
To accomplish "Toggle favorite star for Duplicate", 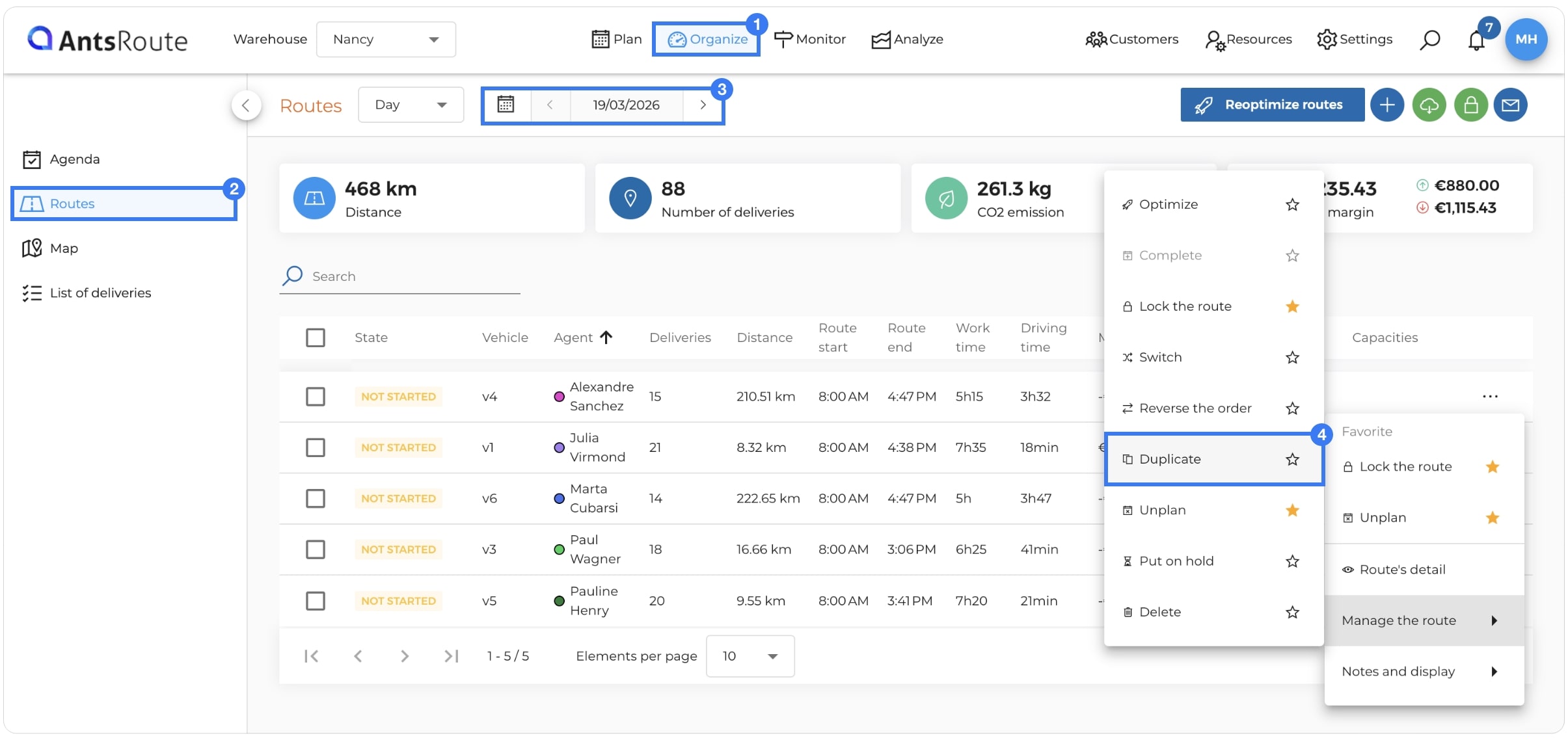I will coord(1292,460).
